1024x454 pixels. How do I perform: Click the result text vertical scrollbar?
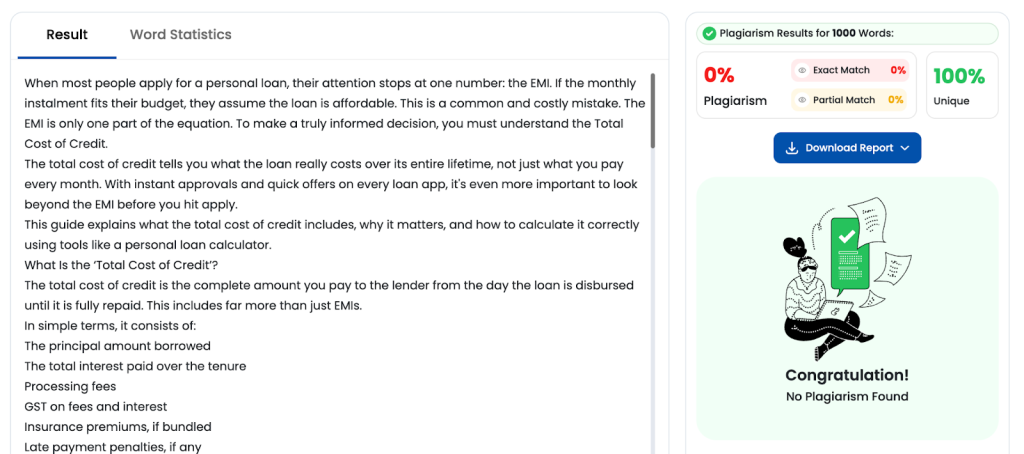[x=653, y=110]
